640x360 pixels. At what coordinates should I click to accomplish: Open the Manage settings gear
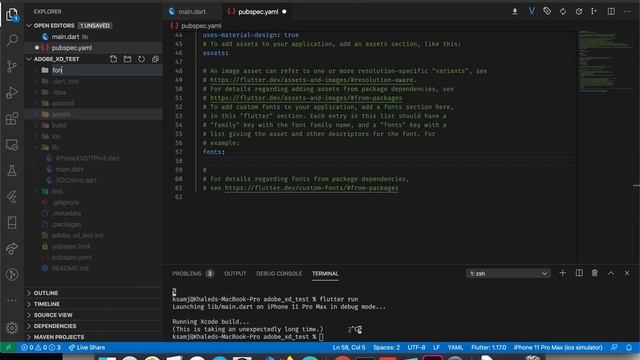pyautogui.click(x=12, y=327)
